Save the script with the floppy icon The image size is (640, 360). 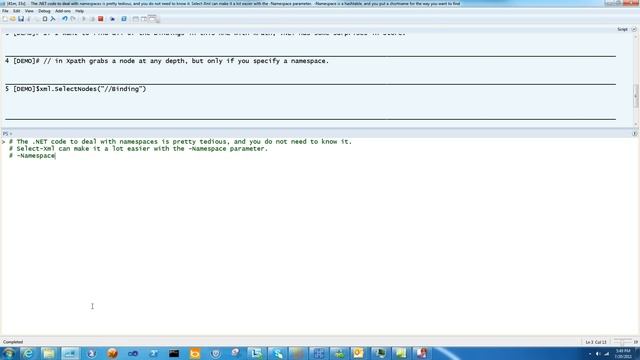[x=21, y=19]
